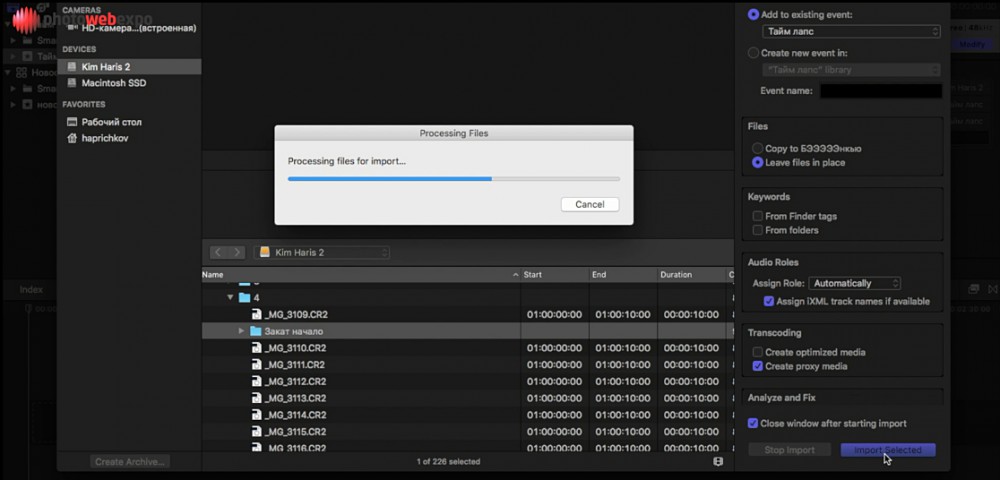Select the _MG_3114.CR2 file name

click(295, 415)
